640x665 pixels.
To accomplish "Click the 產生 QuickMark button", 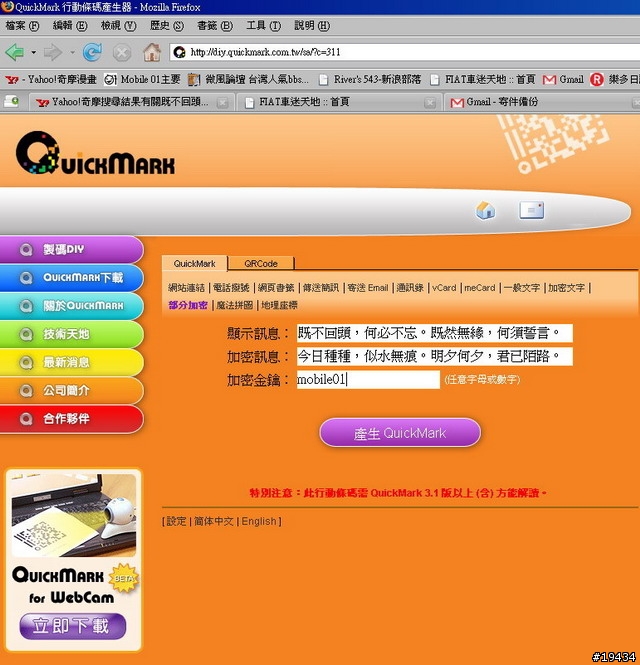I will (x=400, y=433).
